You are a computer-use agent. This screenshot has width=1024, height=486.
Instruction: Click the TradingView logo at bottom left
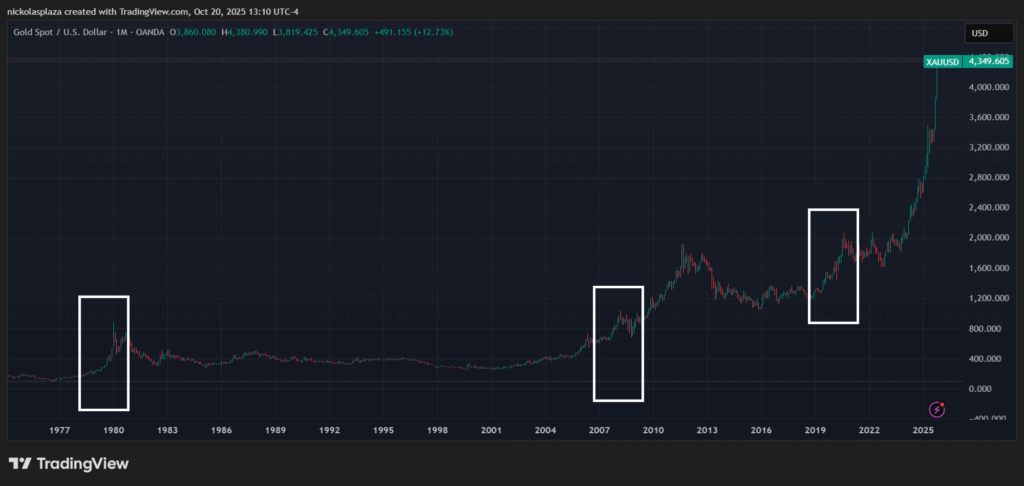(68, 464)
